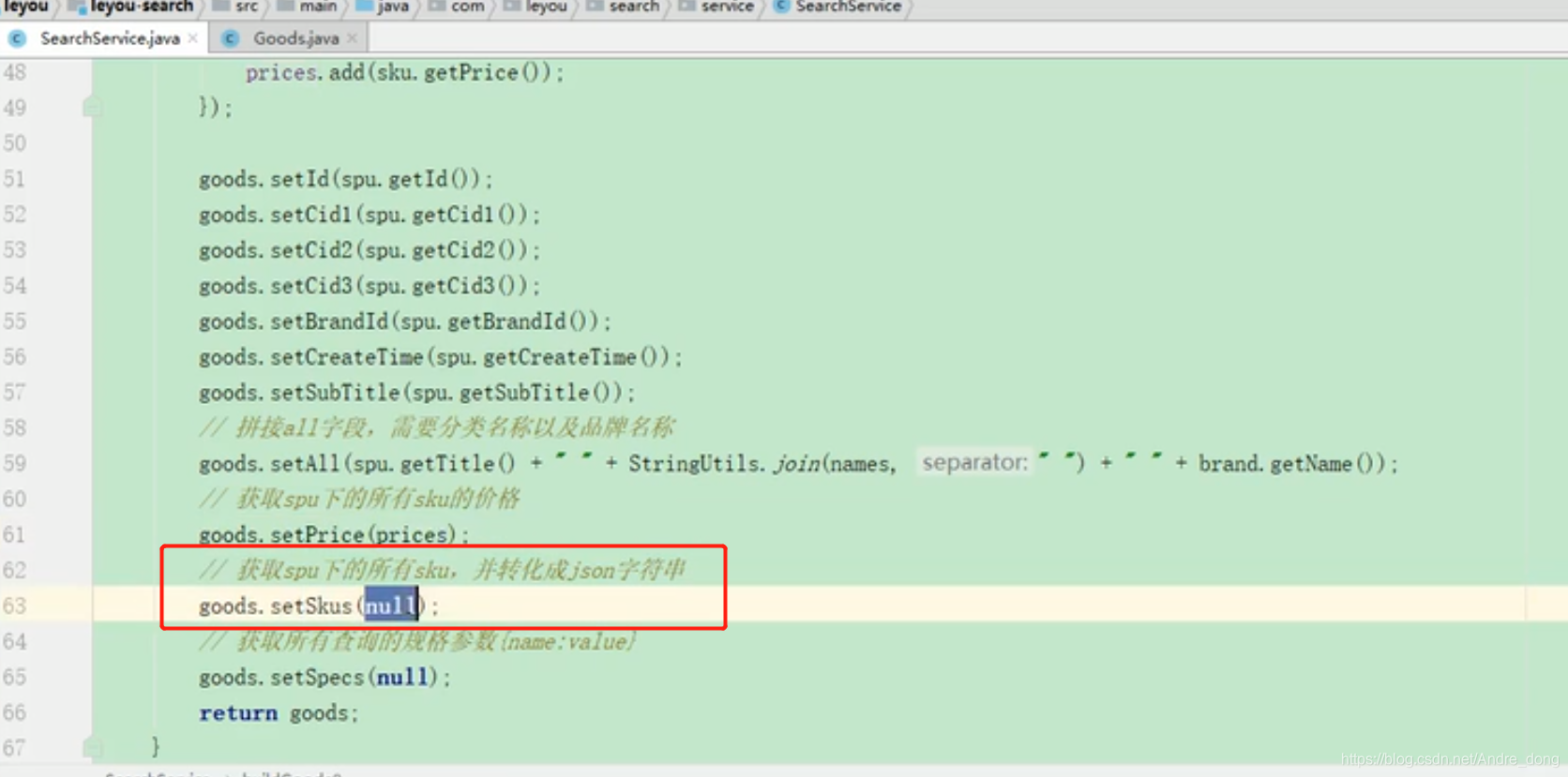Click null in goods.setSpecs call
The width and height of the screenshot is (1568, 777).
coord(402,677)
